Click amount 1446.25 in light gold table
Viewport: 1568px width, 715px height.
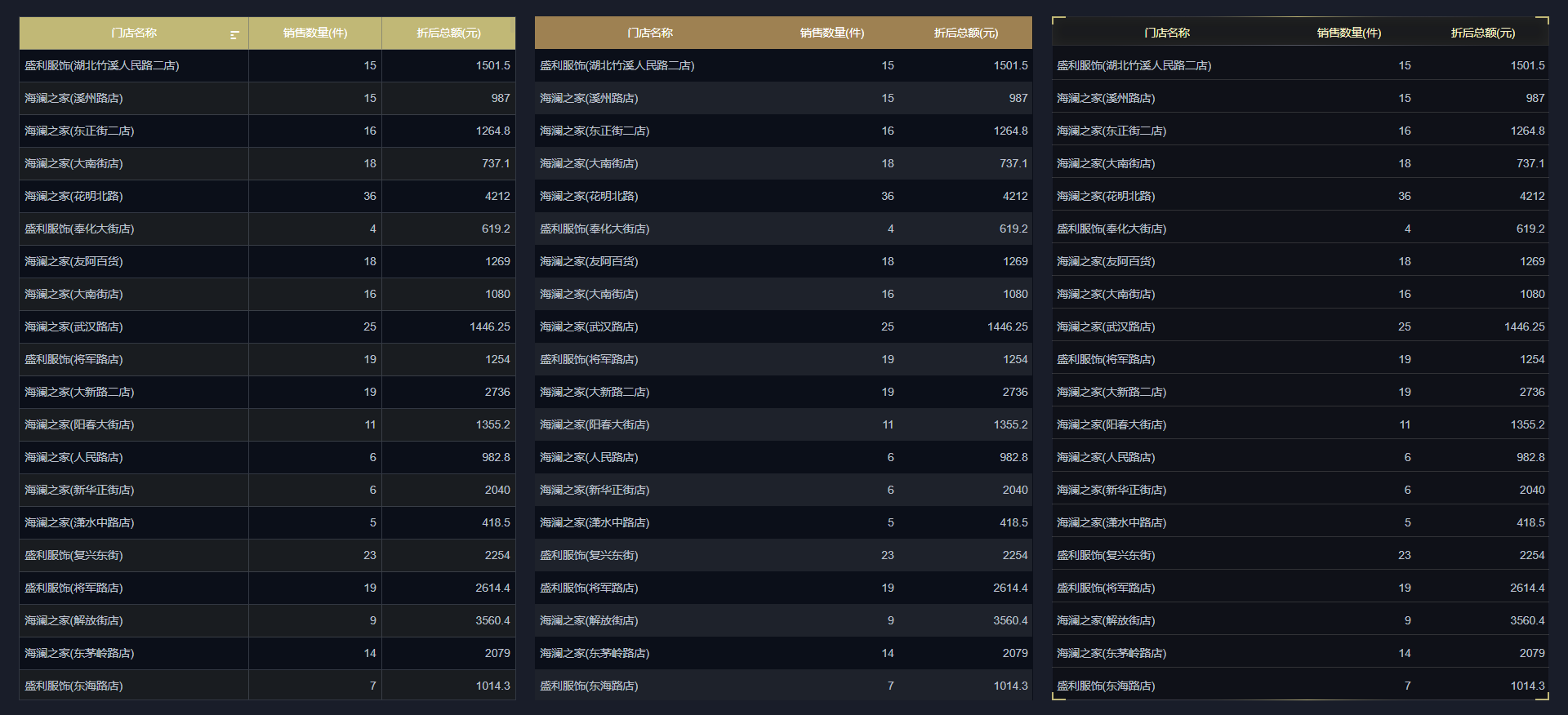tap(489, 326)
